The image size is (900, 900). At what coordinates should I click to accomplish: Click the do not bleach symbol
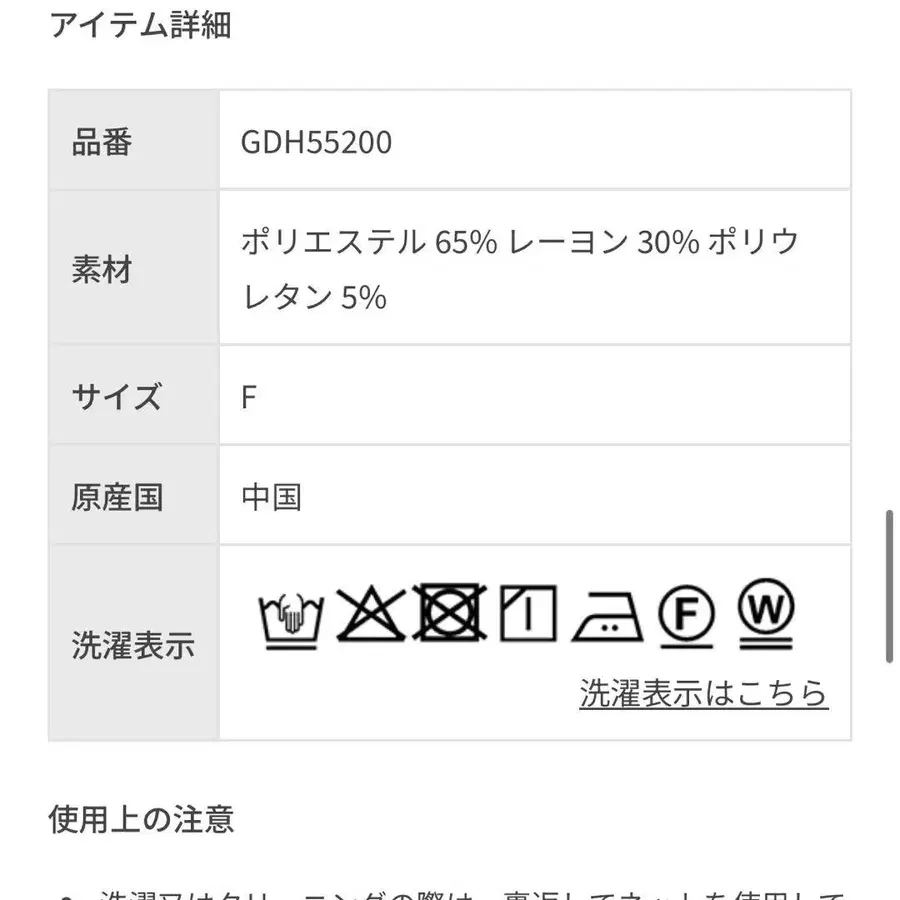tap(370, 615)
